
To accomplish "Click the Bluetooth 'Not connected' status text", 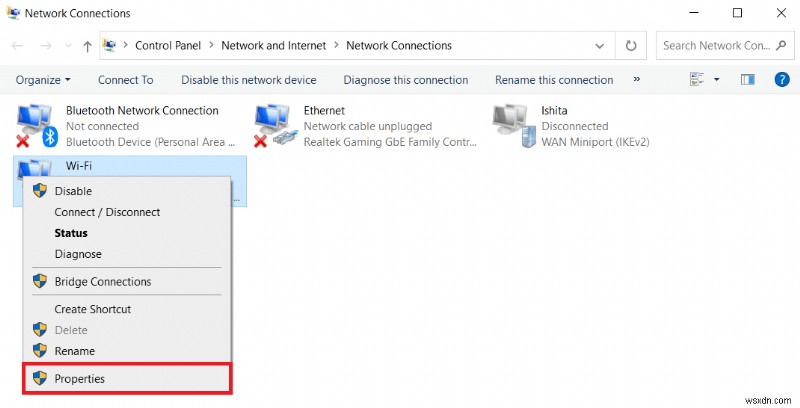I will coord(102,126).
